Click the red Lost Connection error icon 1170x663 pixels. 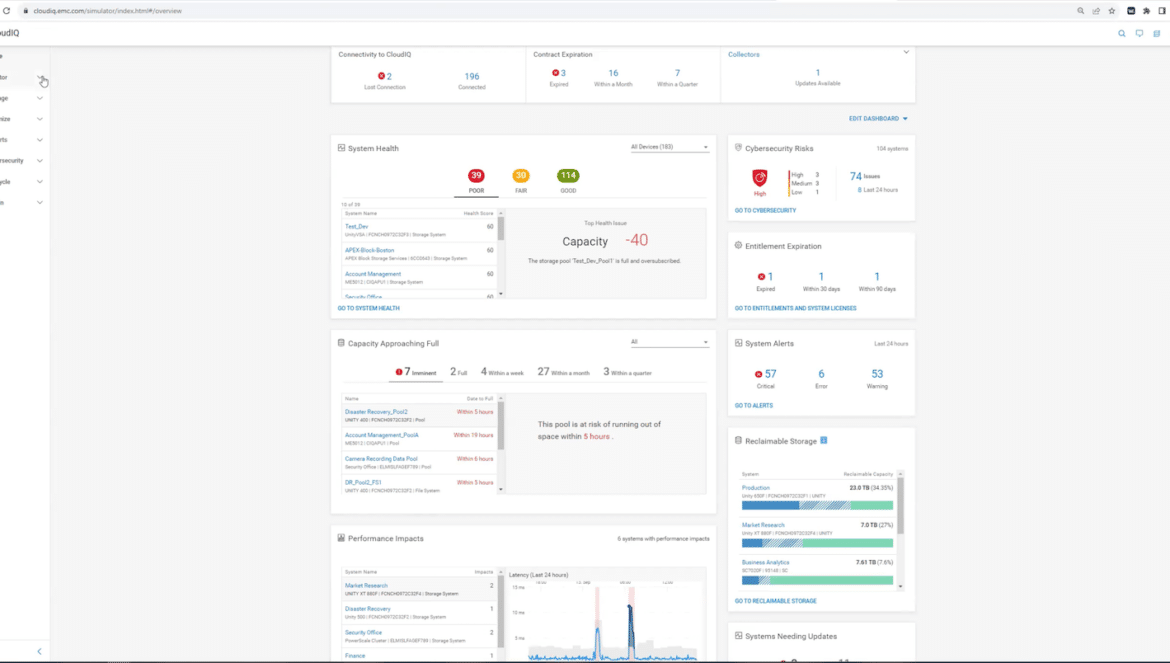click(x=381, y=76)
